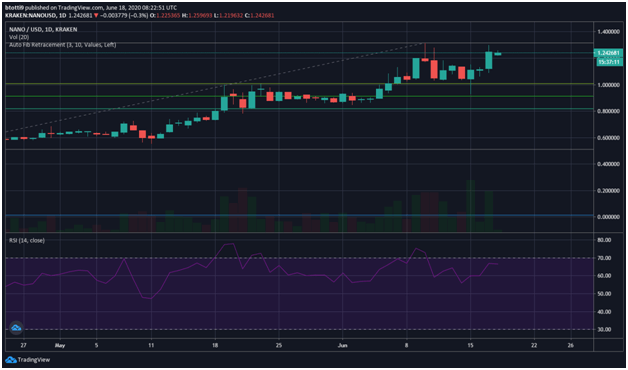
Task: Click the 60.00 RSI axis label
Action: (x=604, y=275)
